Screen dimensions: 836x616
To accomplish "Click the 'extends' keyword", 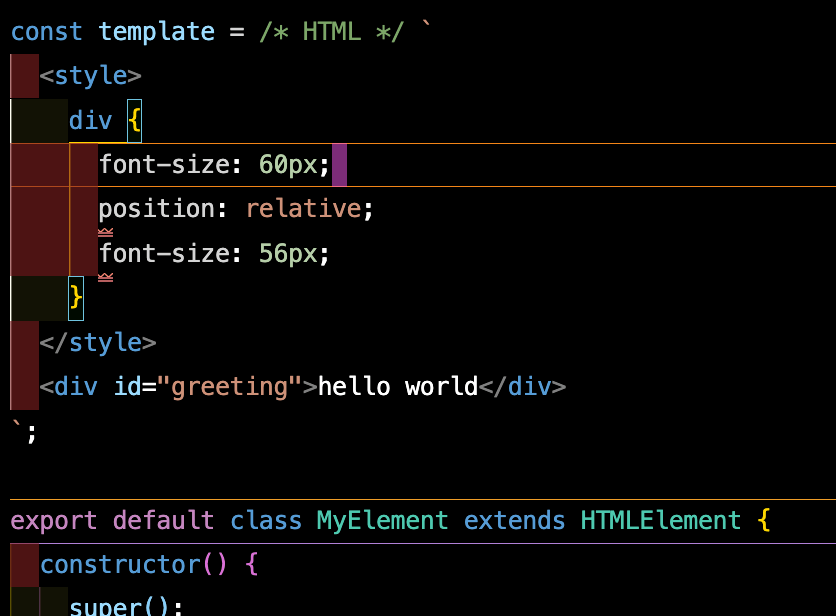I will pyautogui.click(x=515, y=521).
